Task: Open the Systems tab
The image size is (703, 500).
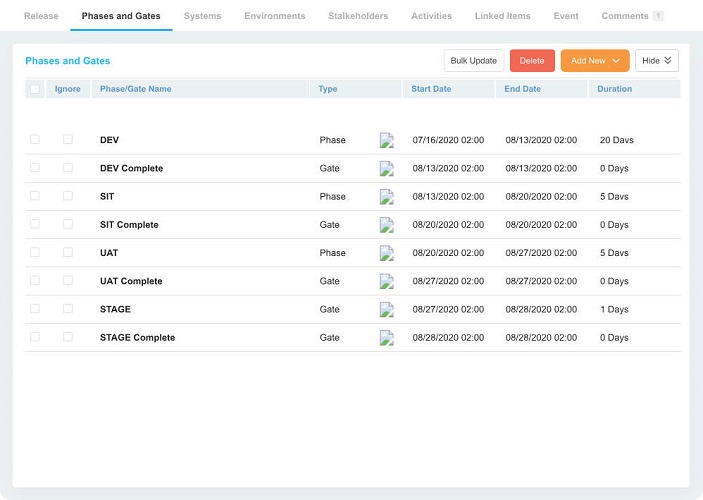Action: pos(202,16)
